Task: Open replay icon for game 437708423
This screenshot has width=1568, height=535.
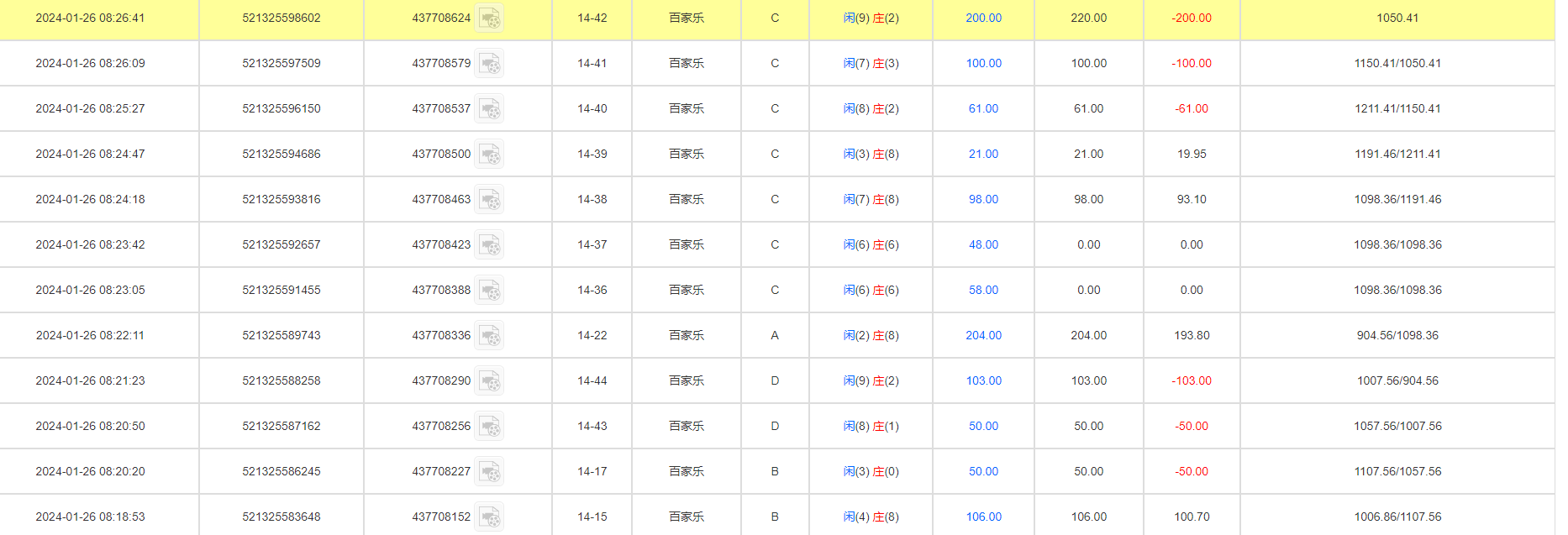Action: (x=489, y=244)
